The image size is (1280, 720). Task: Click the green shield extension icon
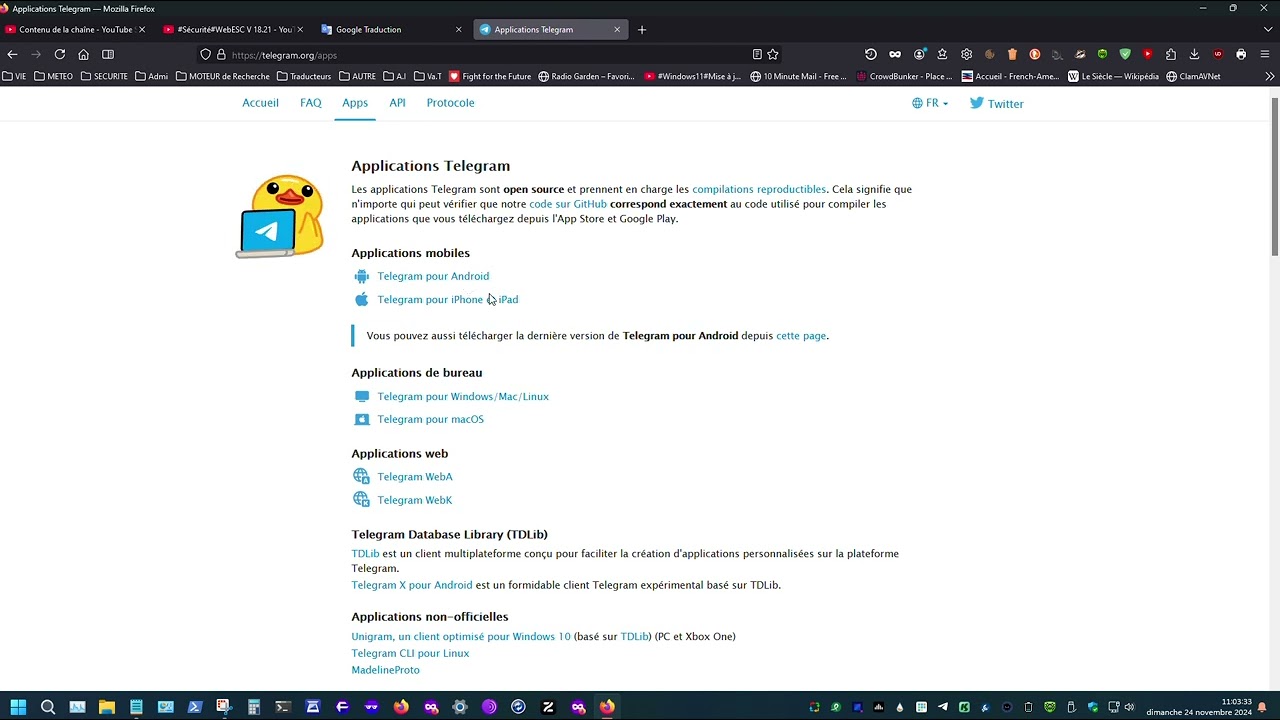[1125, 54]
